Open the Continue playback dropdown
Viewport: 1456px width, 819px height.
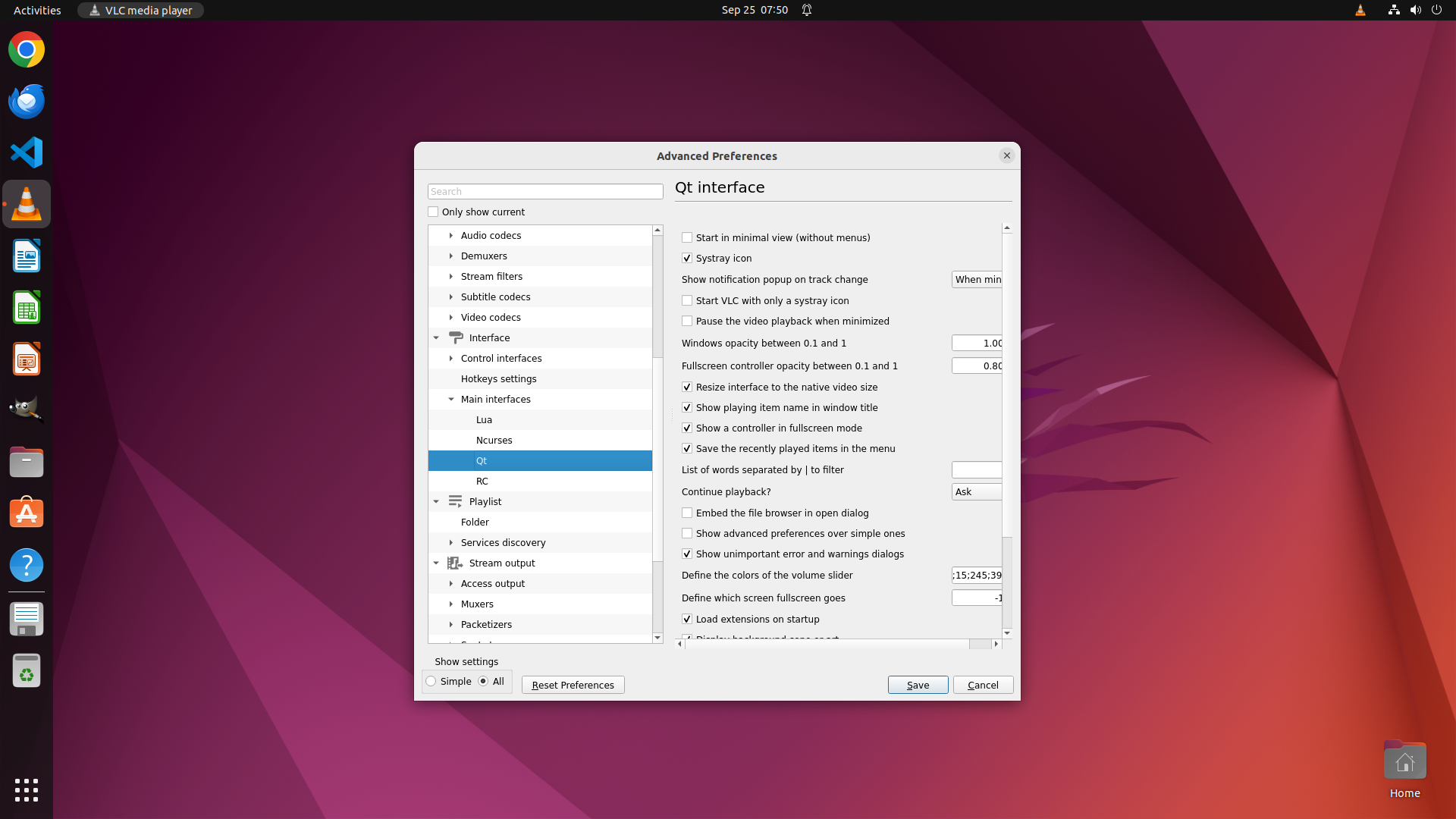(977, 491)
